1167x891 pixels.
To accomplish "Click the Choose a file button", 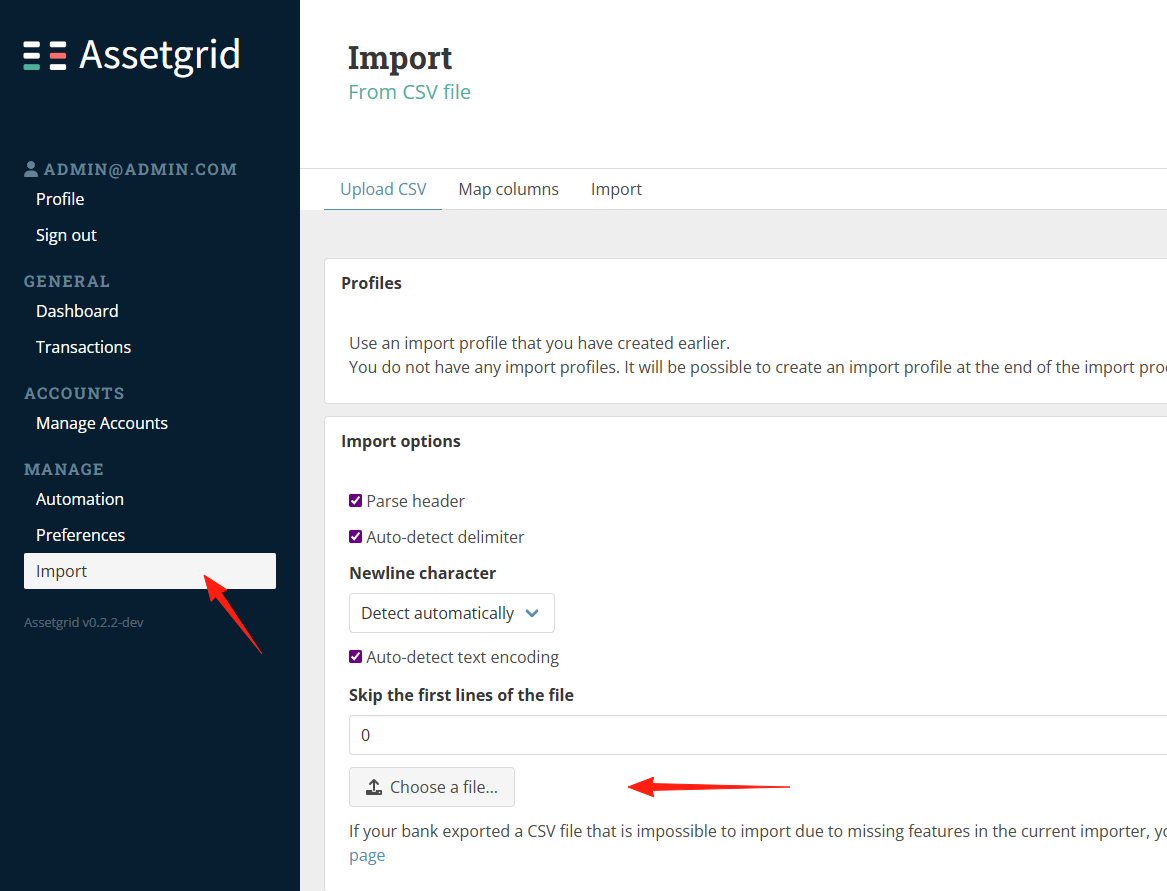I will pos(432,787).
